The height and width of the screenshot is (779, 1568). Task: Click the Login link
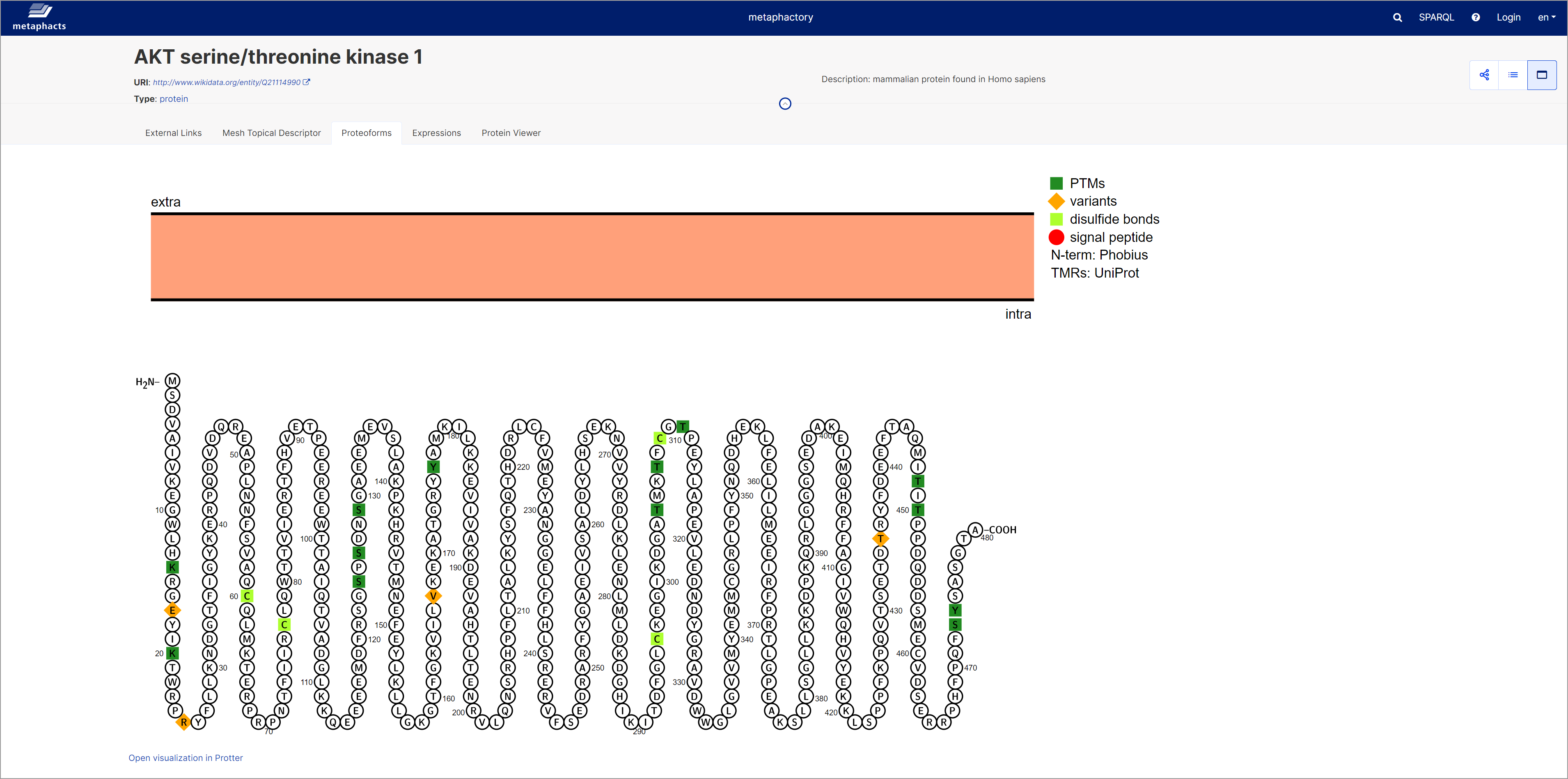click(x=1508, y=18)
